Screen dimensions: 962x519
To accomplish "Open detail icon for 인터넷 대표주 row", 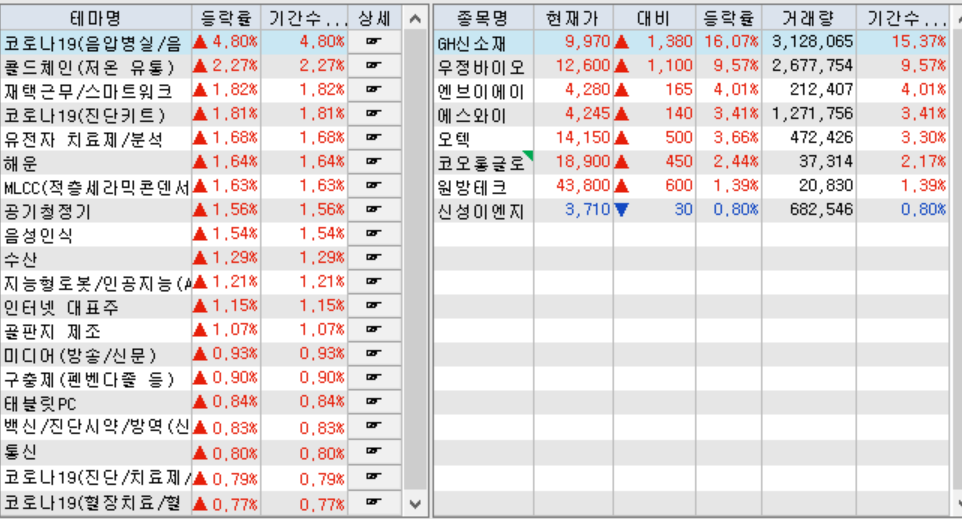I will (x=374, y=305).
